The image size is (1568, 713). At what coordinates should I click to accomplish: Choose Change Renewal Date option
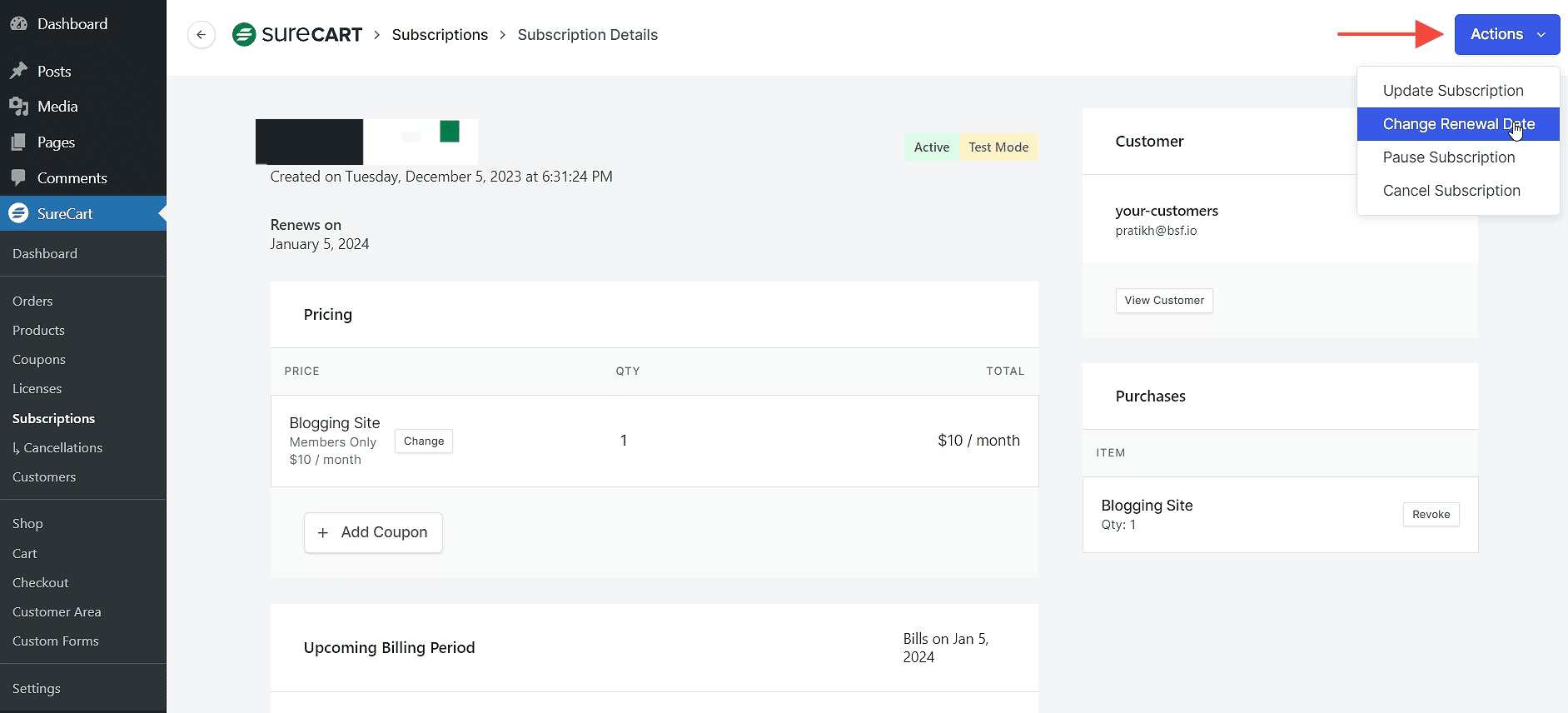point(1457,124)
